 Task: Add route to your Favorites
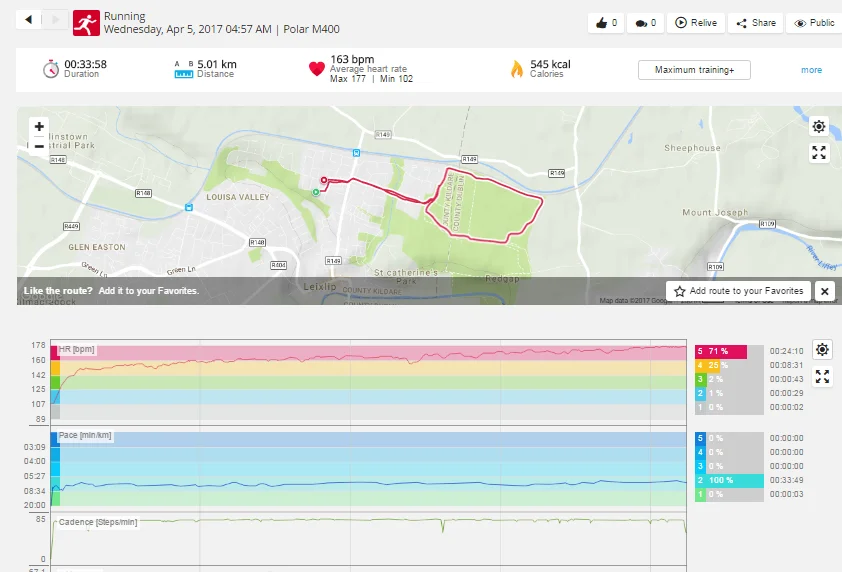click(x=738, y=291)
